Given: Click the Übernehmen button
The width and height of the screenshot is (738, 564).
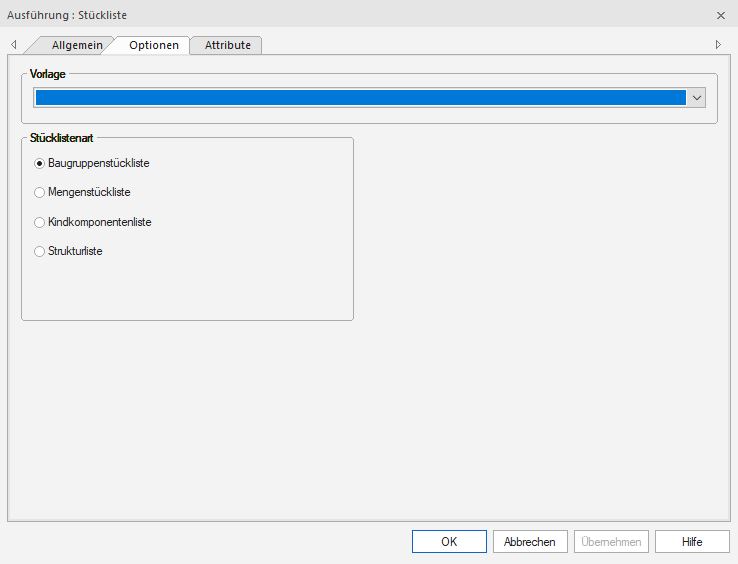Looking at the screenshot, I should click(x=611, y=541).
